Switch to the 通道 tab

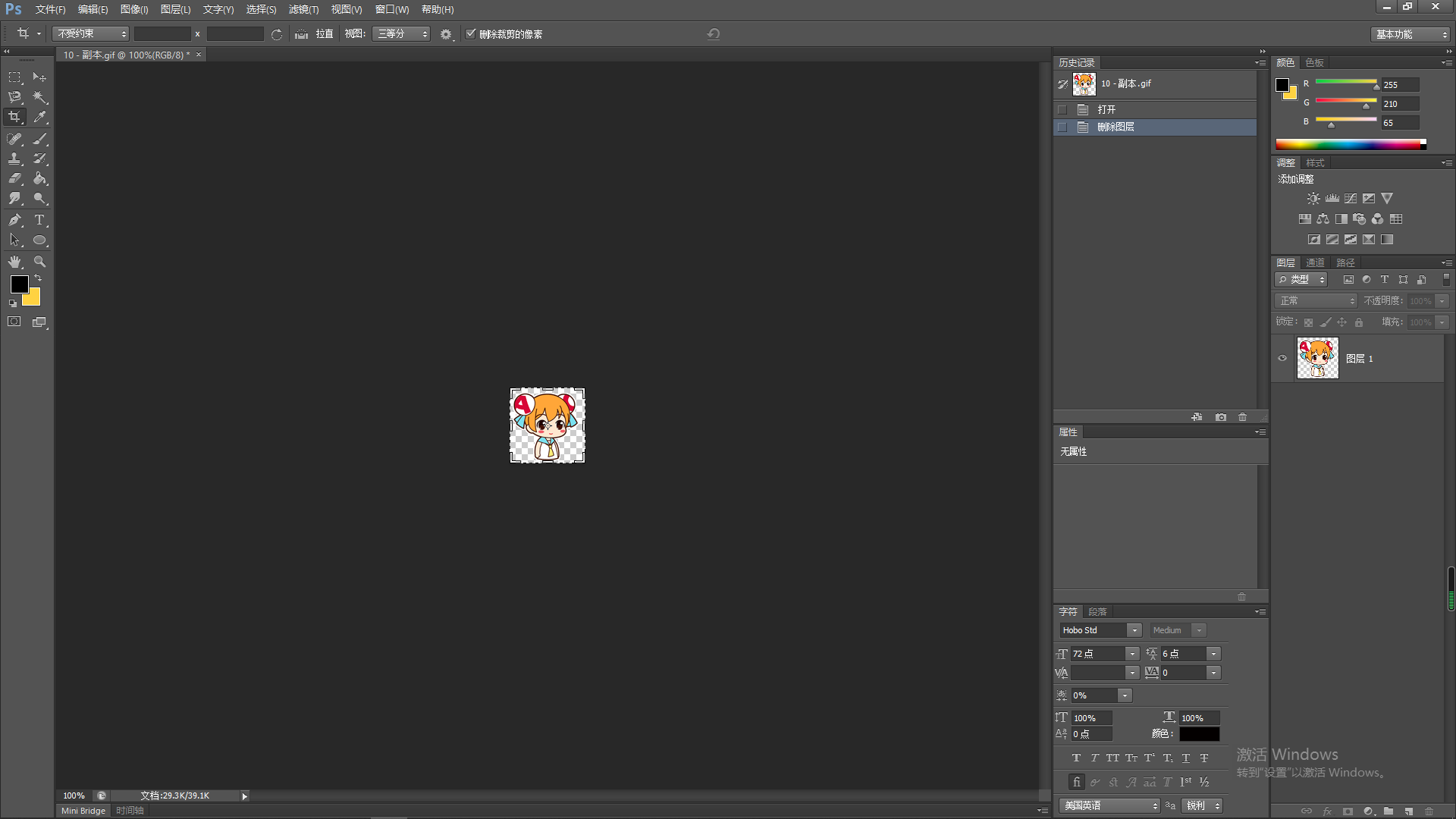point(1316,263)
